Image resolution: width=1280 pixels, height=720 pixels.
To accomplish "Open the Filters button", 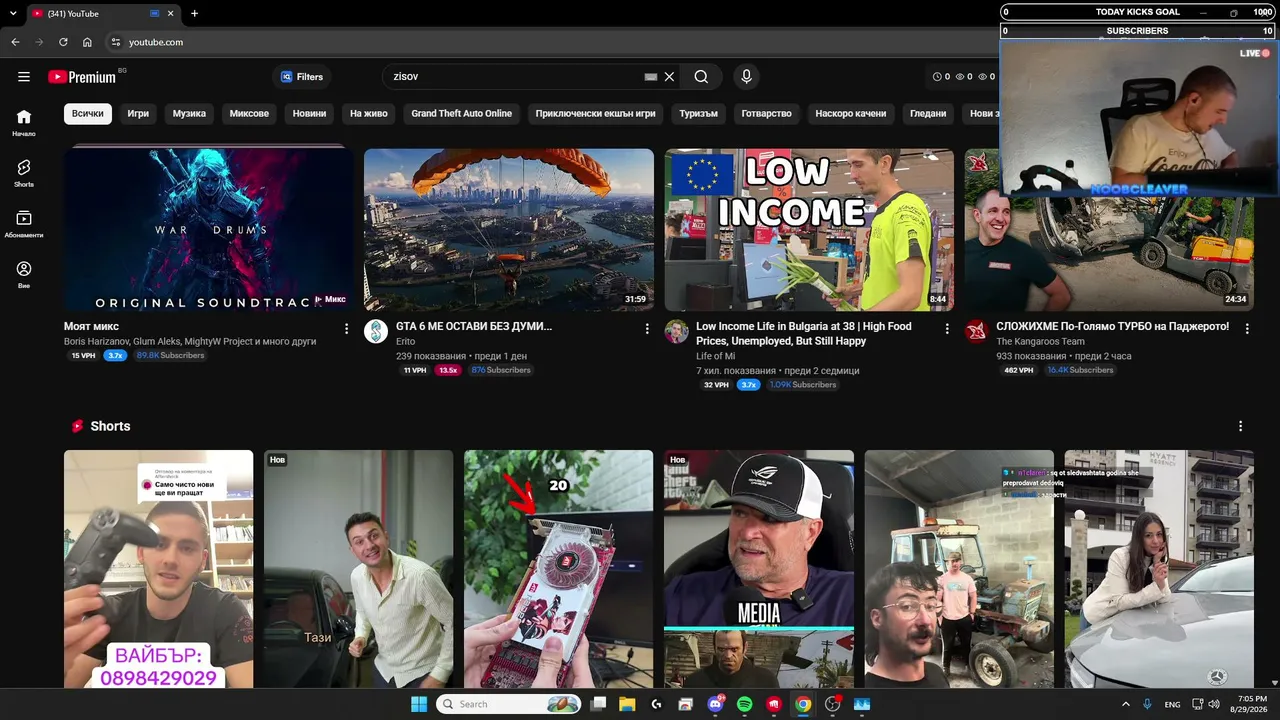I will click(x=302, y=77).
